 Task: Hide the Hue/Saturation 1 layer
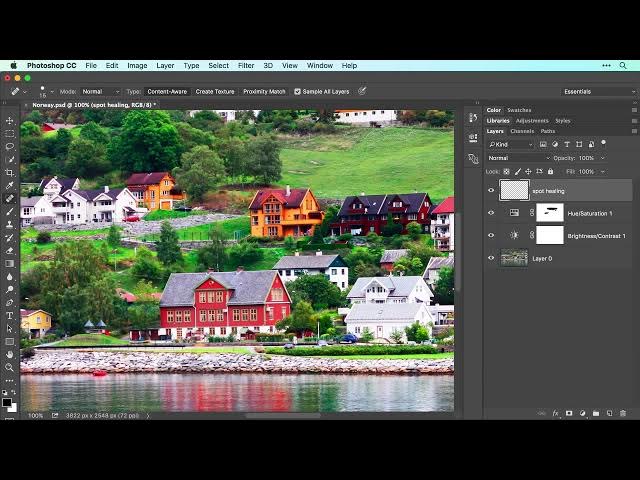point(491,213)
